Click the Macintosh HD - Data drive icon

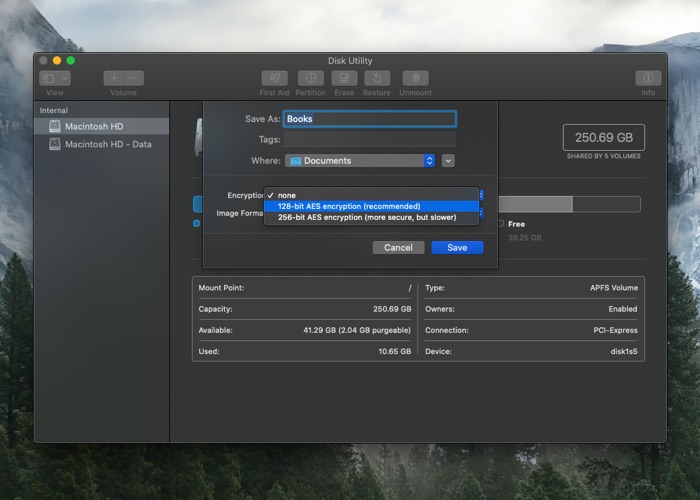point(55,144)
